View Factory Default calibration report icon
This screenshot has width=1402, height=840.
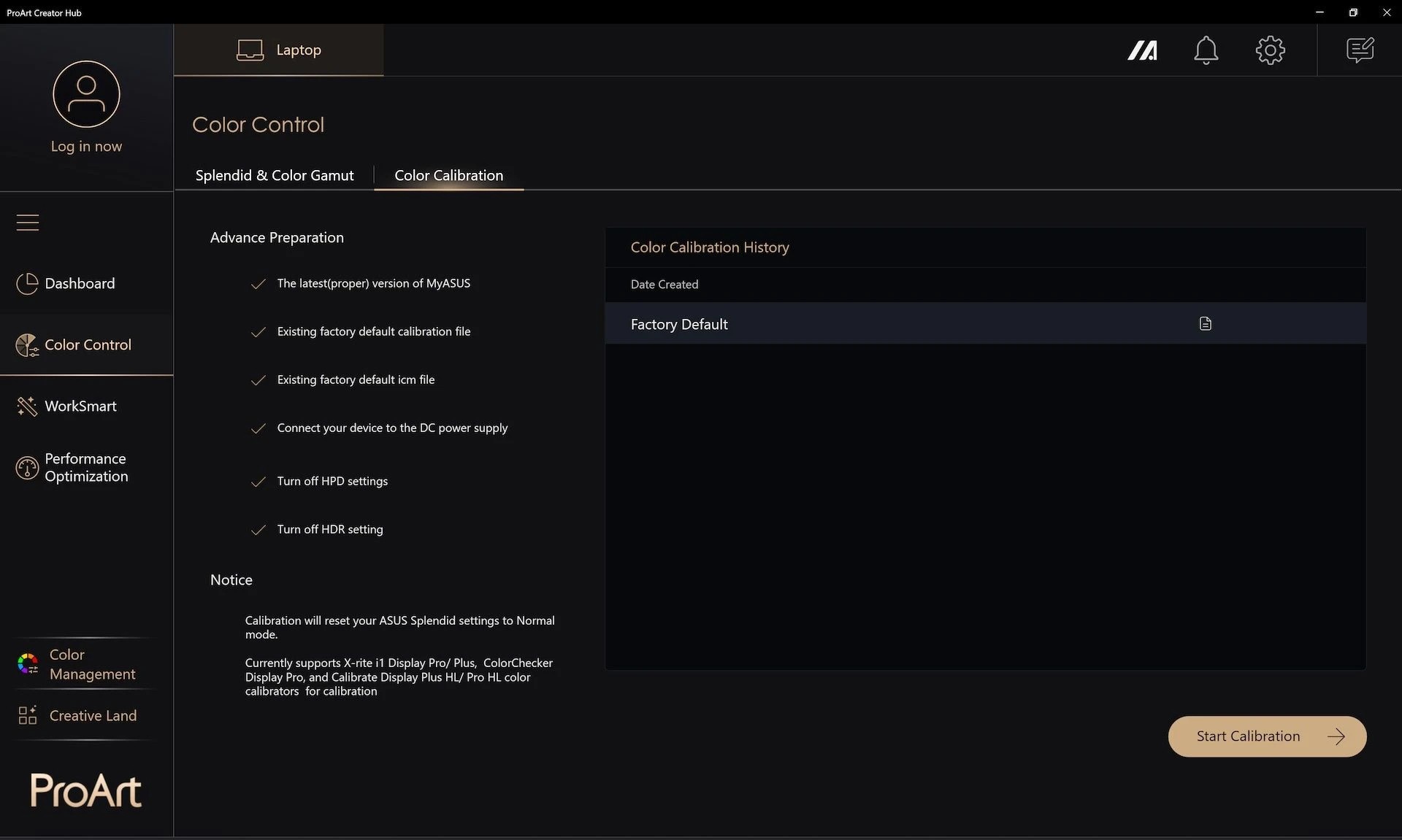[x=1205, y=324]
